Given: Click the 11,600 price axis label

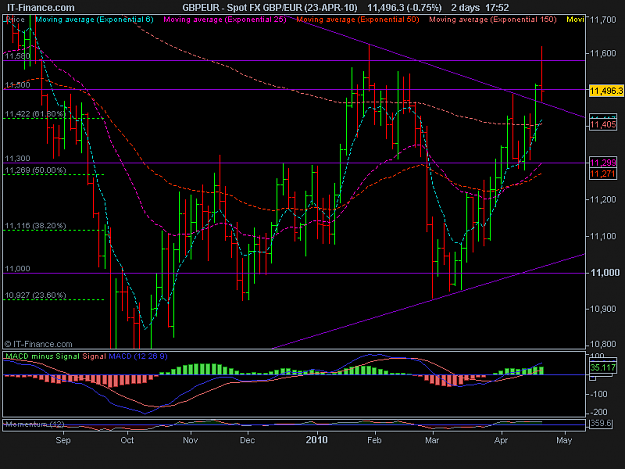Looking at the screenshot, I should coord(603,53).
